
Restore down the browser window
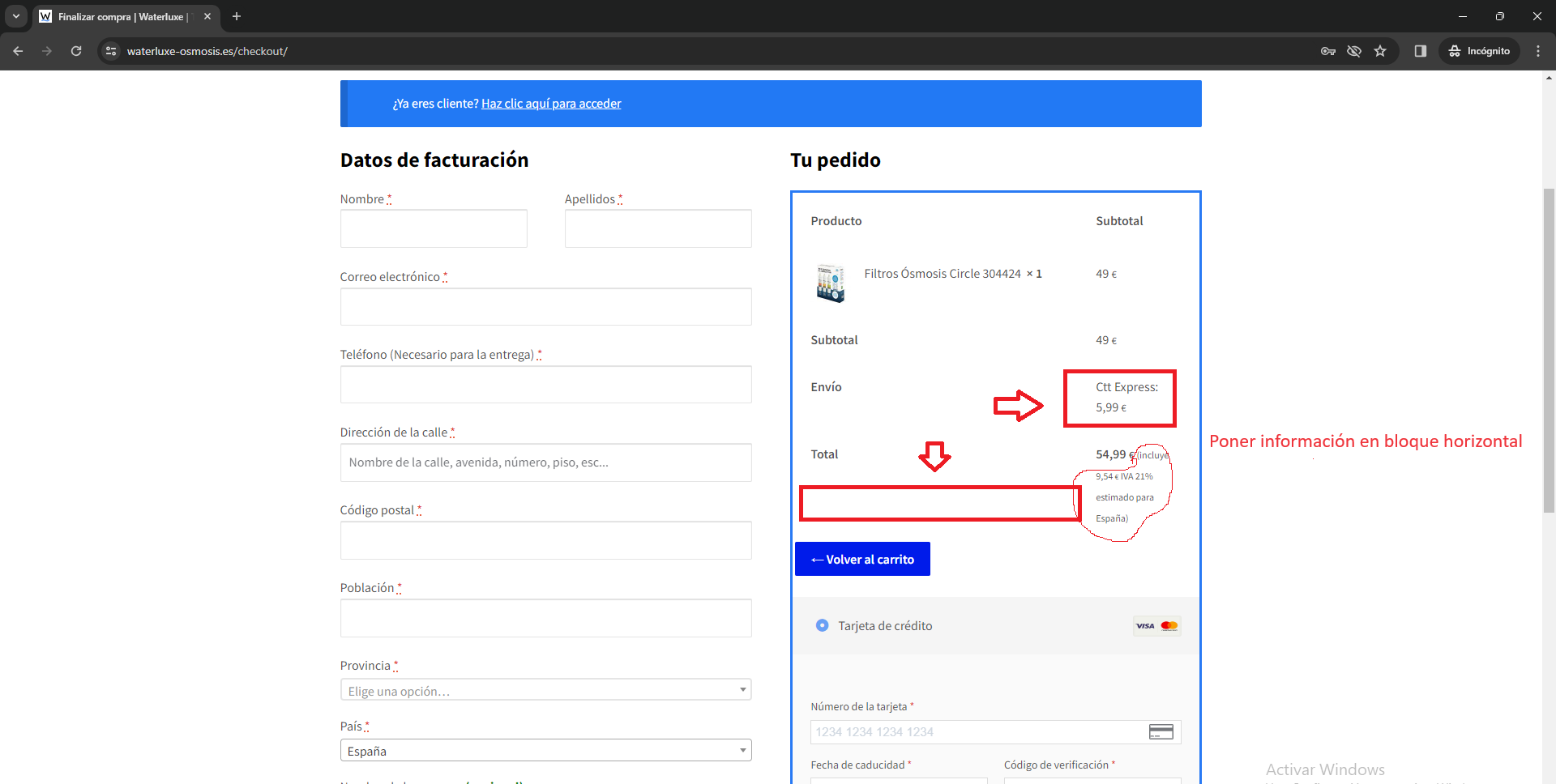pyautogui.click(x=1500, y=16)
